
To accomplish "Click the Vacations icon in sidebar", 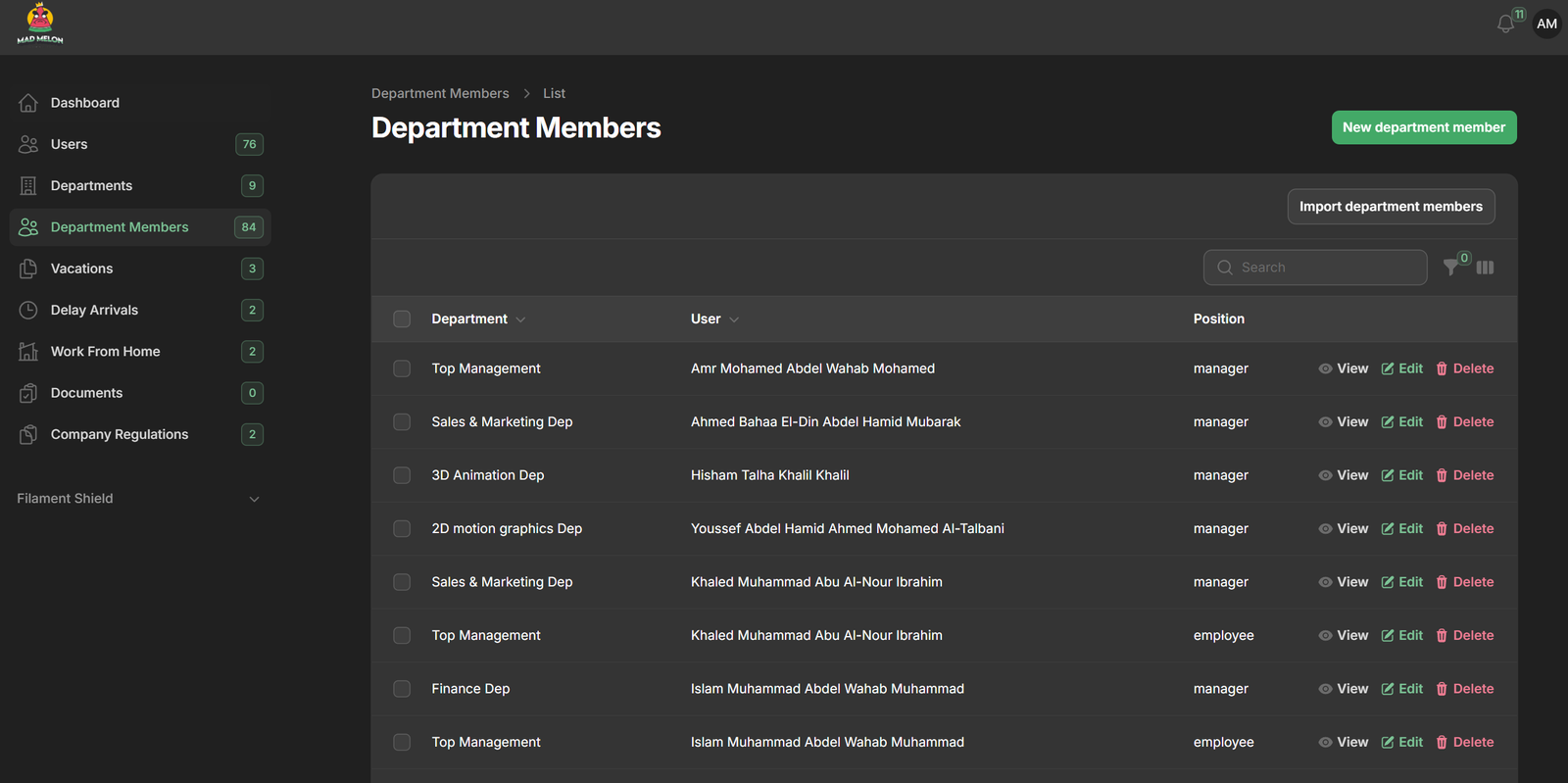I will pyautogui.click(x=28, y=269).
